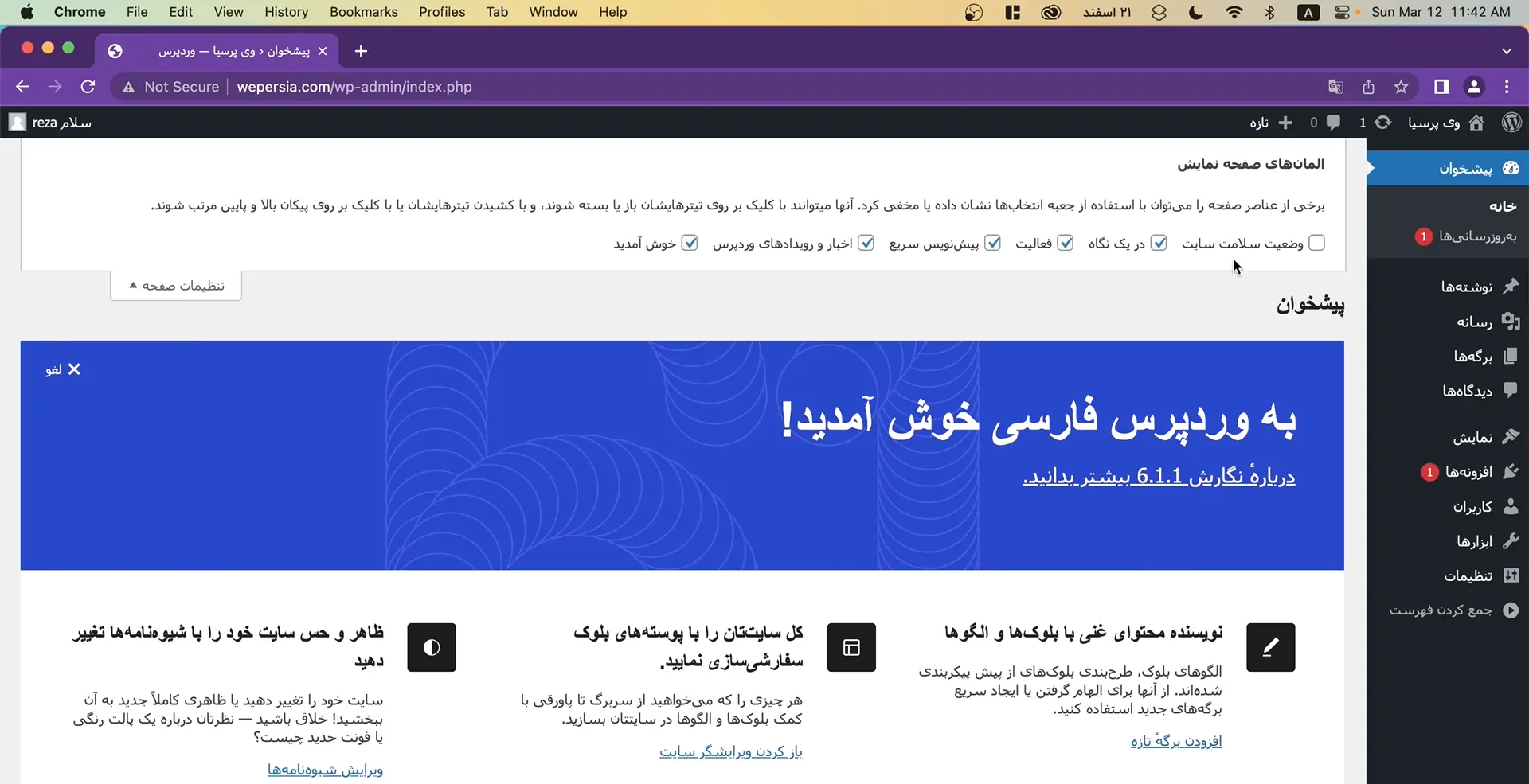
Task: Uncheck the فعالیت checkbox
Action: pos(1066,243)
